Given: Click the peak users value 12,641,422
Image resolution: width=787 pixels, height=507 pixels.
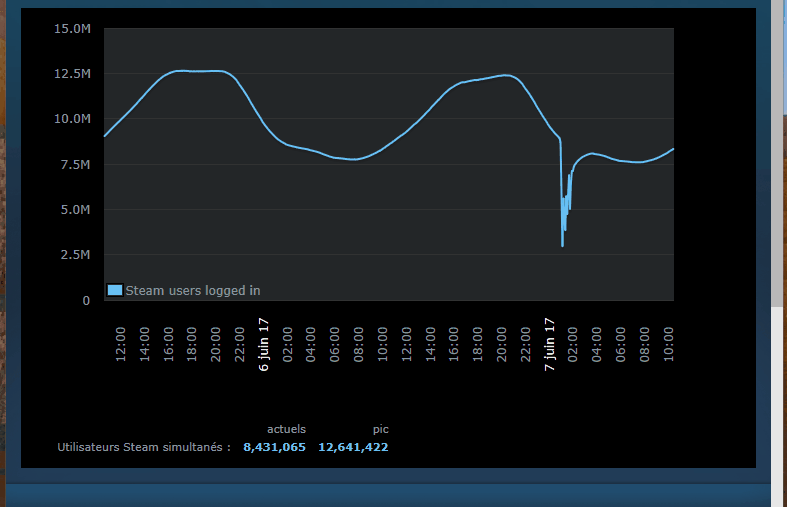Looking at the screenshot, I should coord(353,447).
